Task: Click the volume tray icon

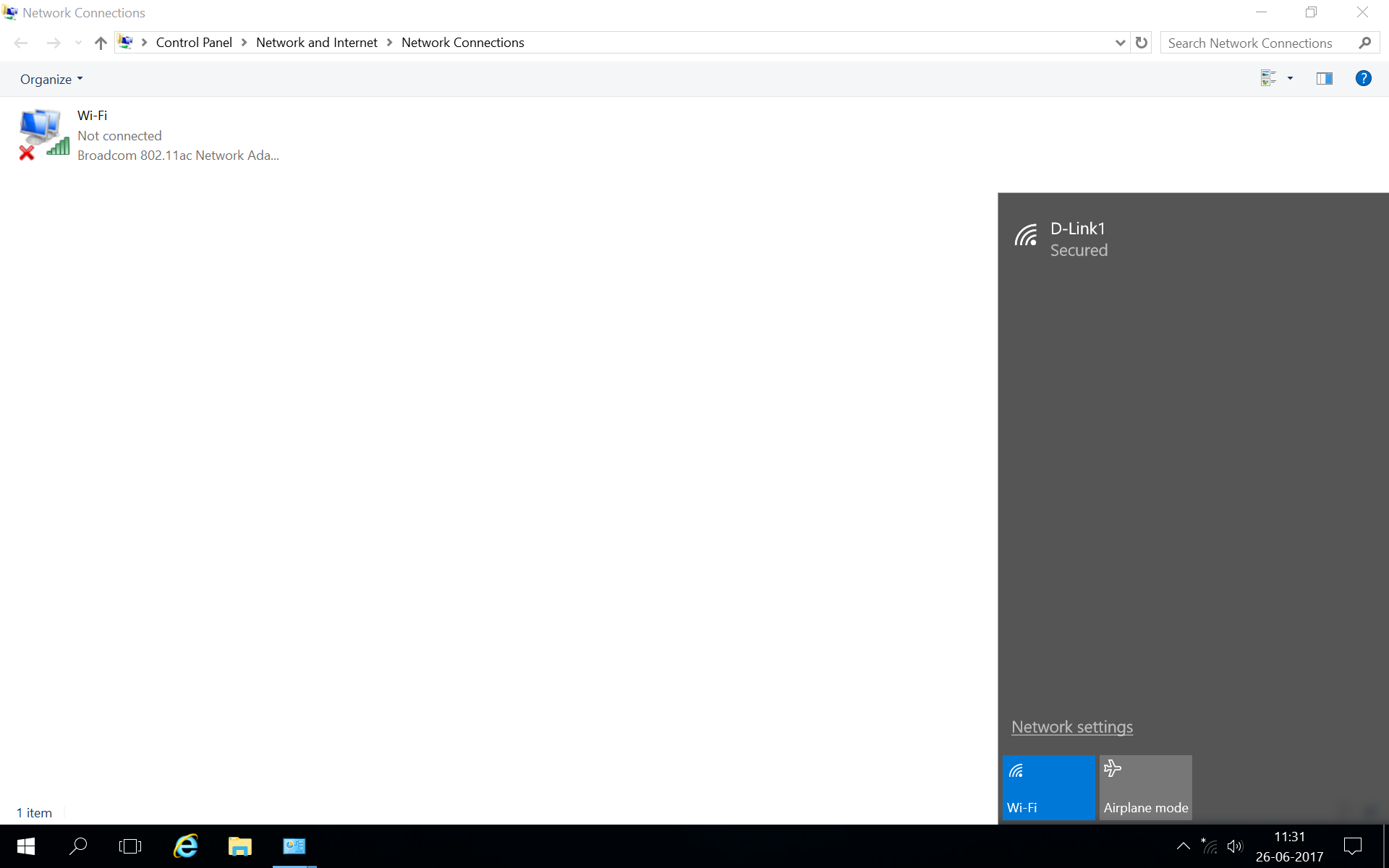Action: (x=1235, y=846)
